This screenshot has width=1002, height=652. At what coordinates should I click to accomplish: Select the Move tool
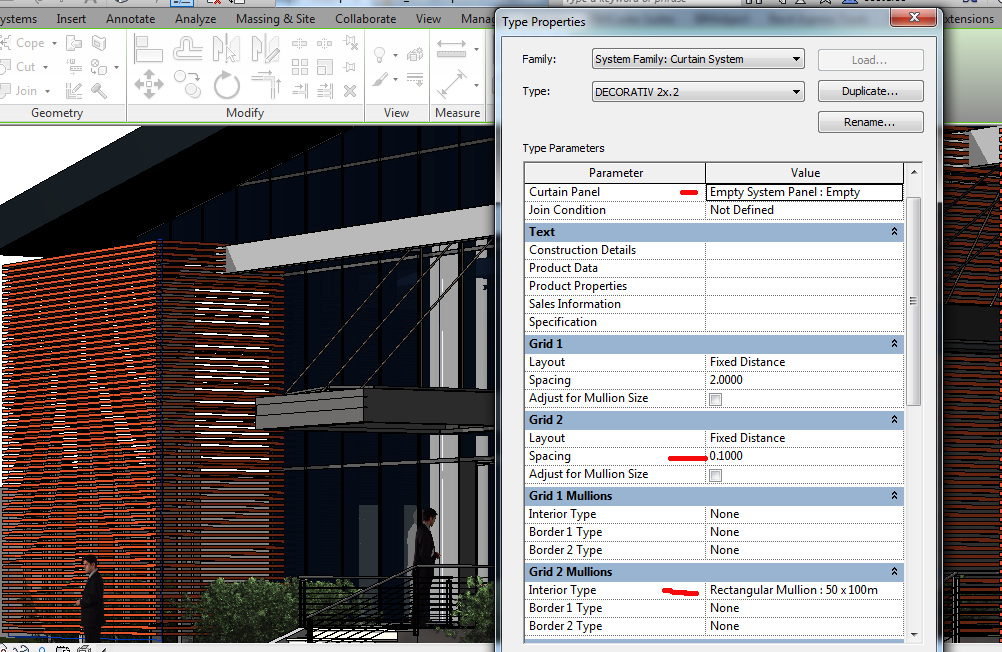149,84
